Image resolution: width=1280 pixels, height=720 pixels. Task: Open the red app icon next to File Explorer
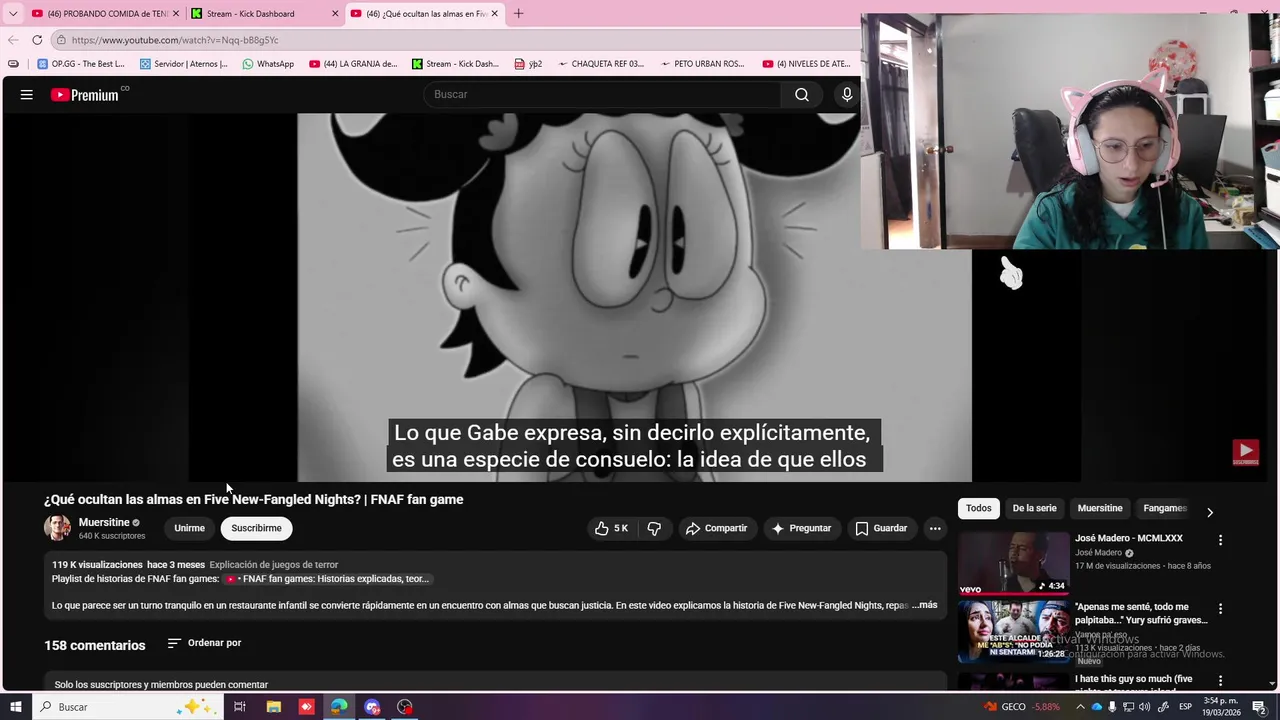pyautogui.click(x=307, y=707)
